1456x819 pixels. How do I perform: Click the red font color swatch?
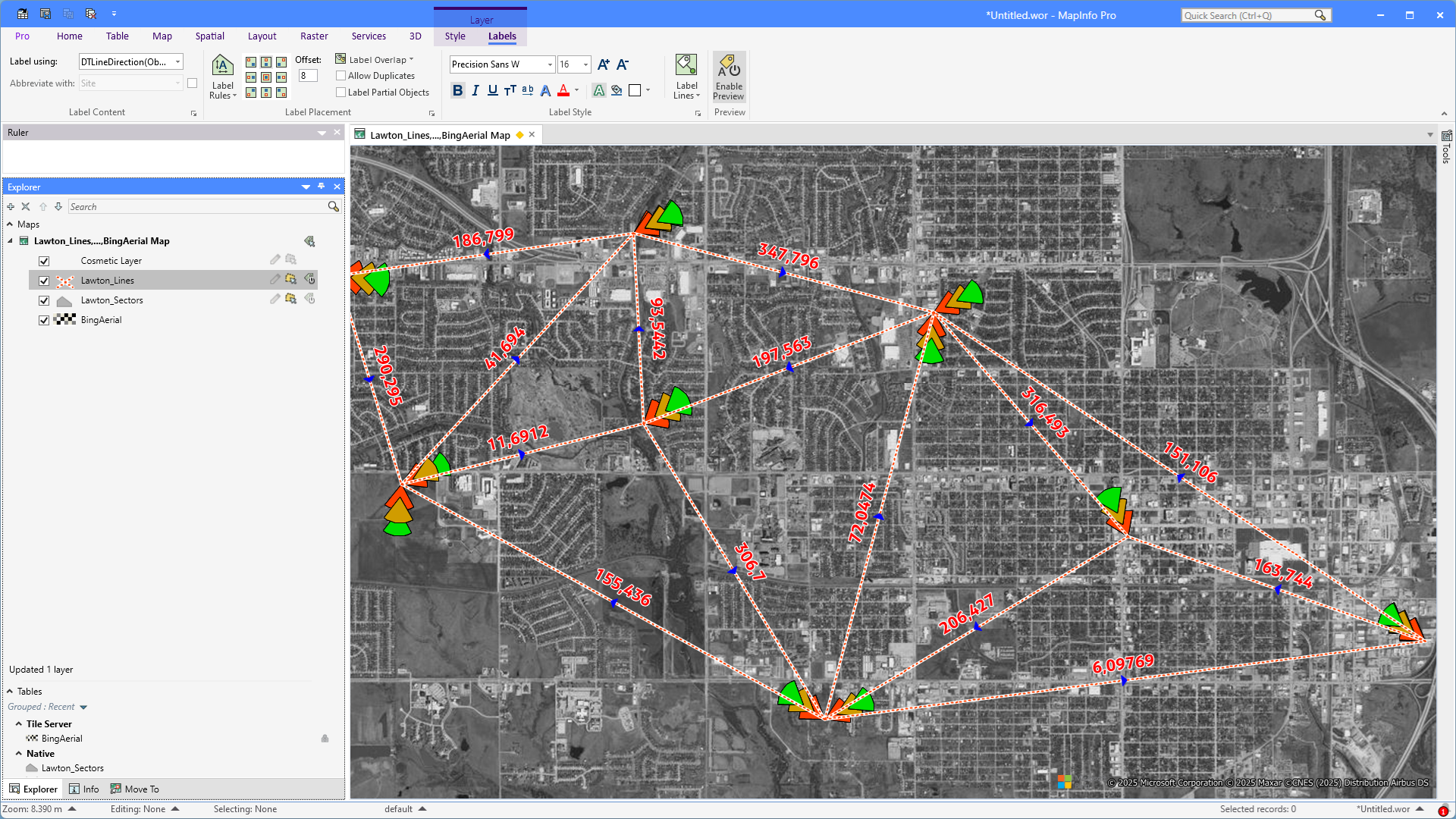pyautogui.click(x=563, y=91)
